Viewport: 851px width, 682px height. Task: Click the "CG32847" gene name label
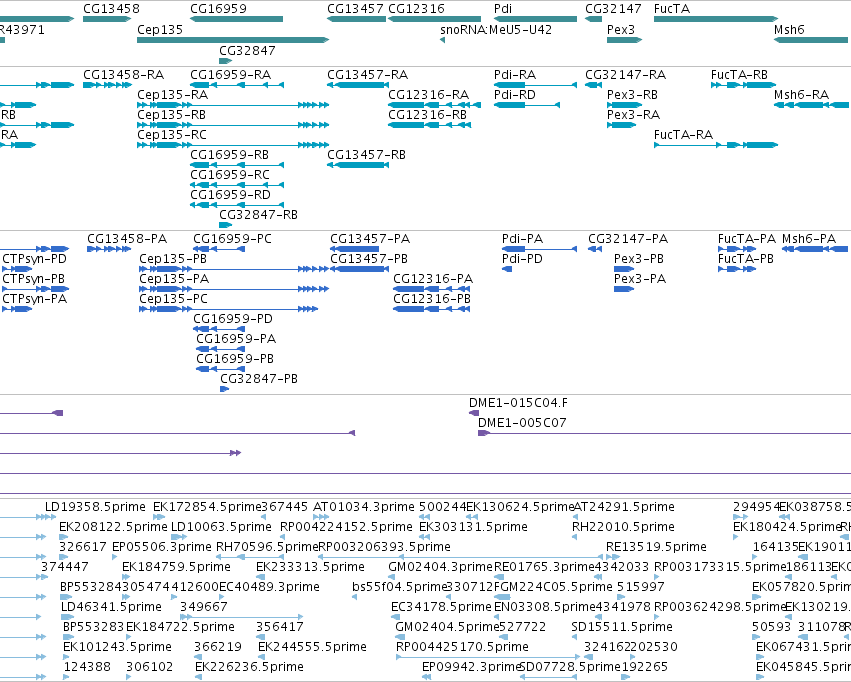(247, 50)
